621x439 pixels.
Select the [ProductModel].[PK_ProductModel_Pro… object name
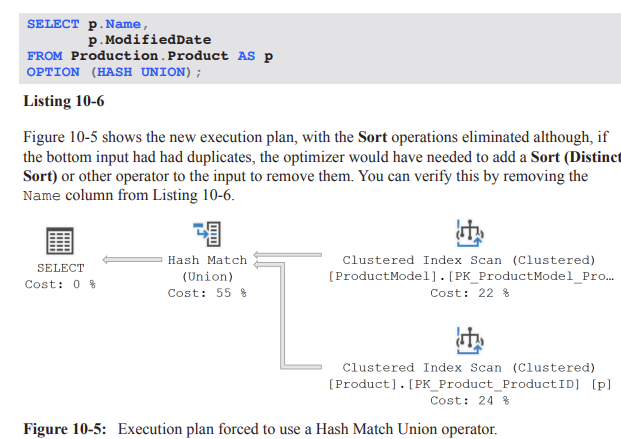[469, 276]
